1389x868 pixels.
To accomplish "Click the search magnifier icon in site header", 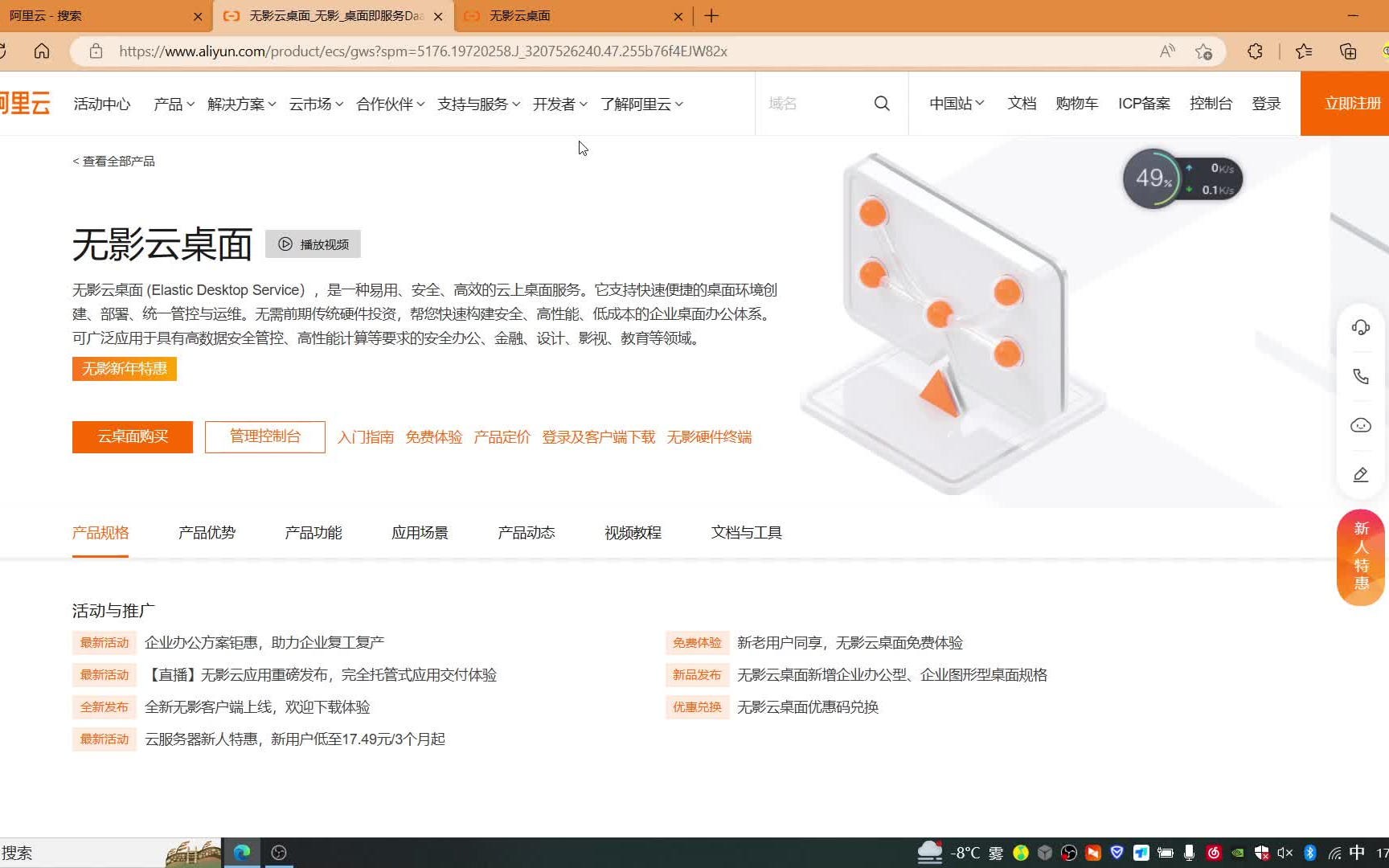I will pyautogui.click(x=882, y=104).
